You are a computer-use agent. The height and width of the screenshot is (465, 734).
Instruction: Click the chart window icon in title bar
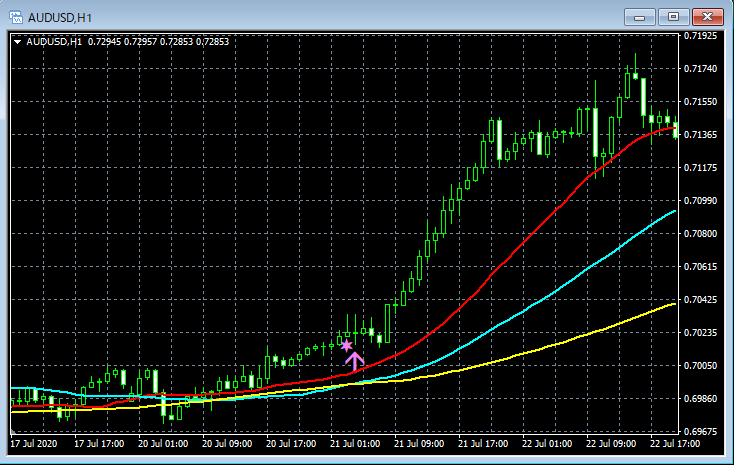tap(16, 17)
